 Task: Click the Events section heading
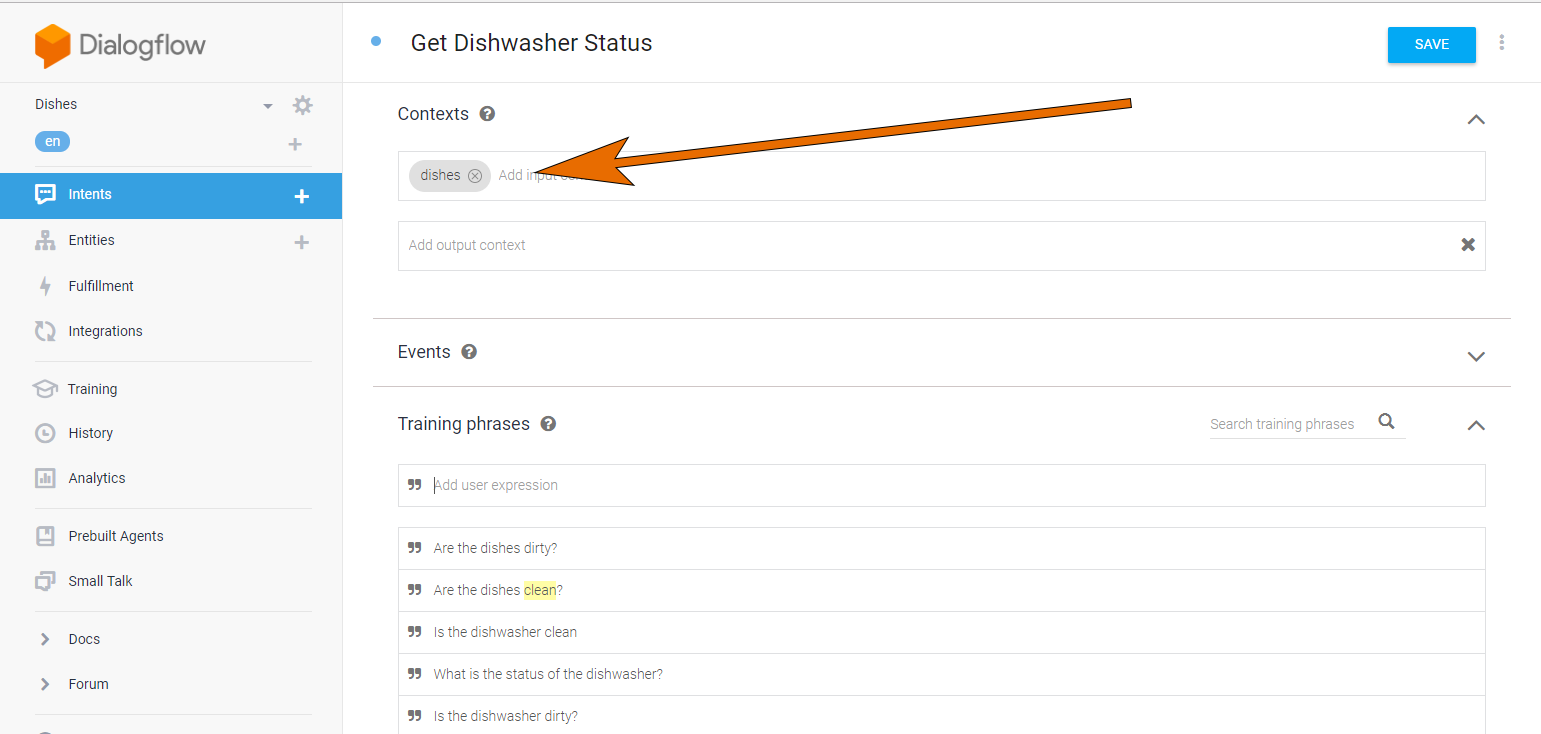click(x=424, y=352)
